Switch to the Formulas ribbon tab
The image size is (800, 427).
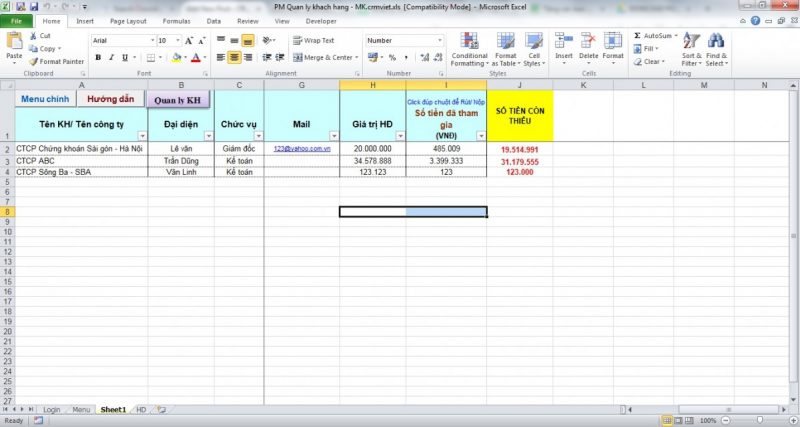177,21
